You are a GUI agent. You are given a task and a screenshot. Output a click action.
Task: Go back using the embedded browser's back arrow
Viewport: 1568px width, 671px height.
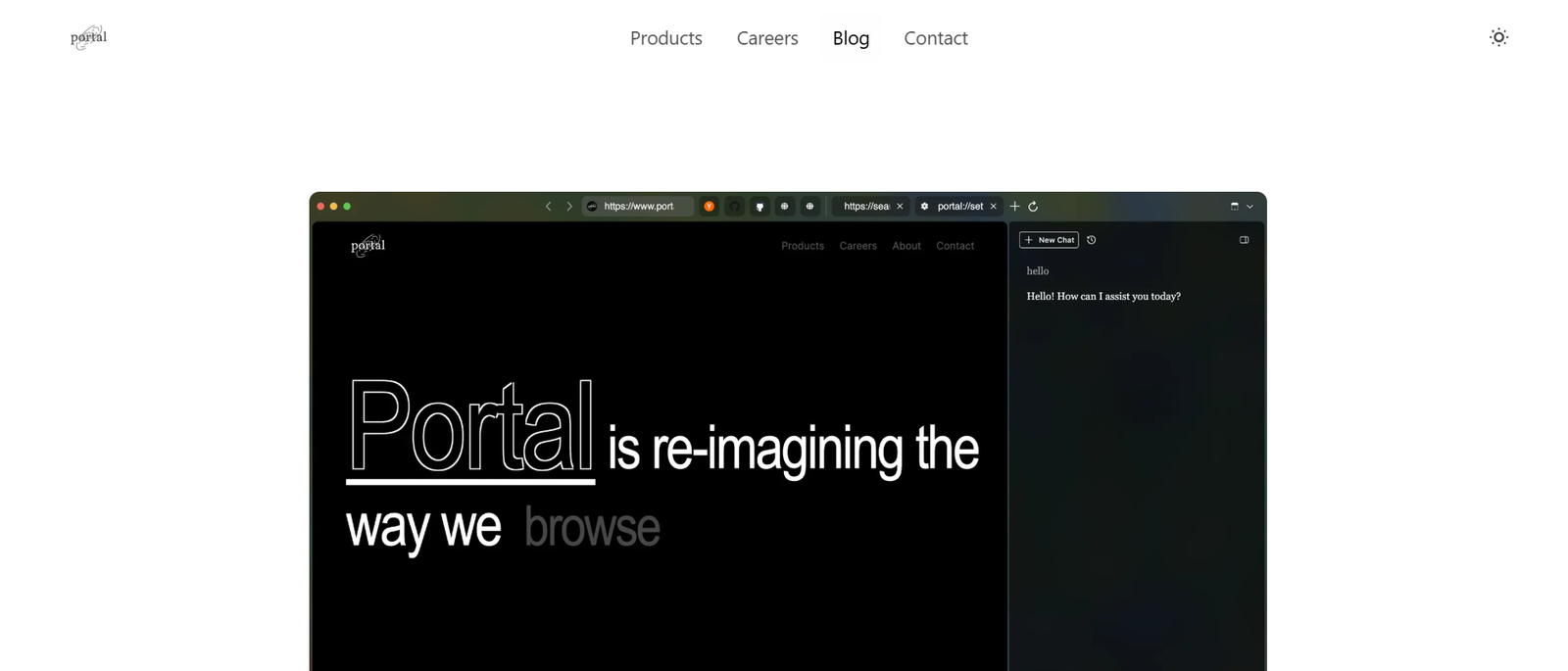(548, 206)
